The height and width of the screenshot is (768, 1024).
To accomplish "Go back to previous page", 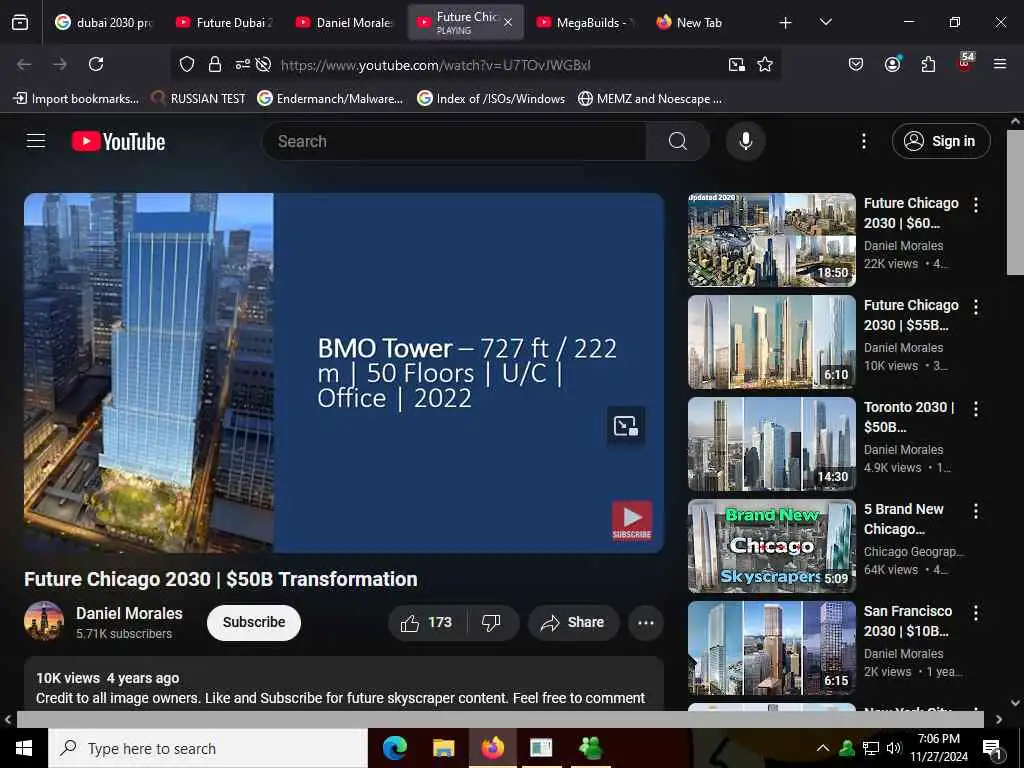I will pos(24,64).
